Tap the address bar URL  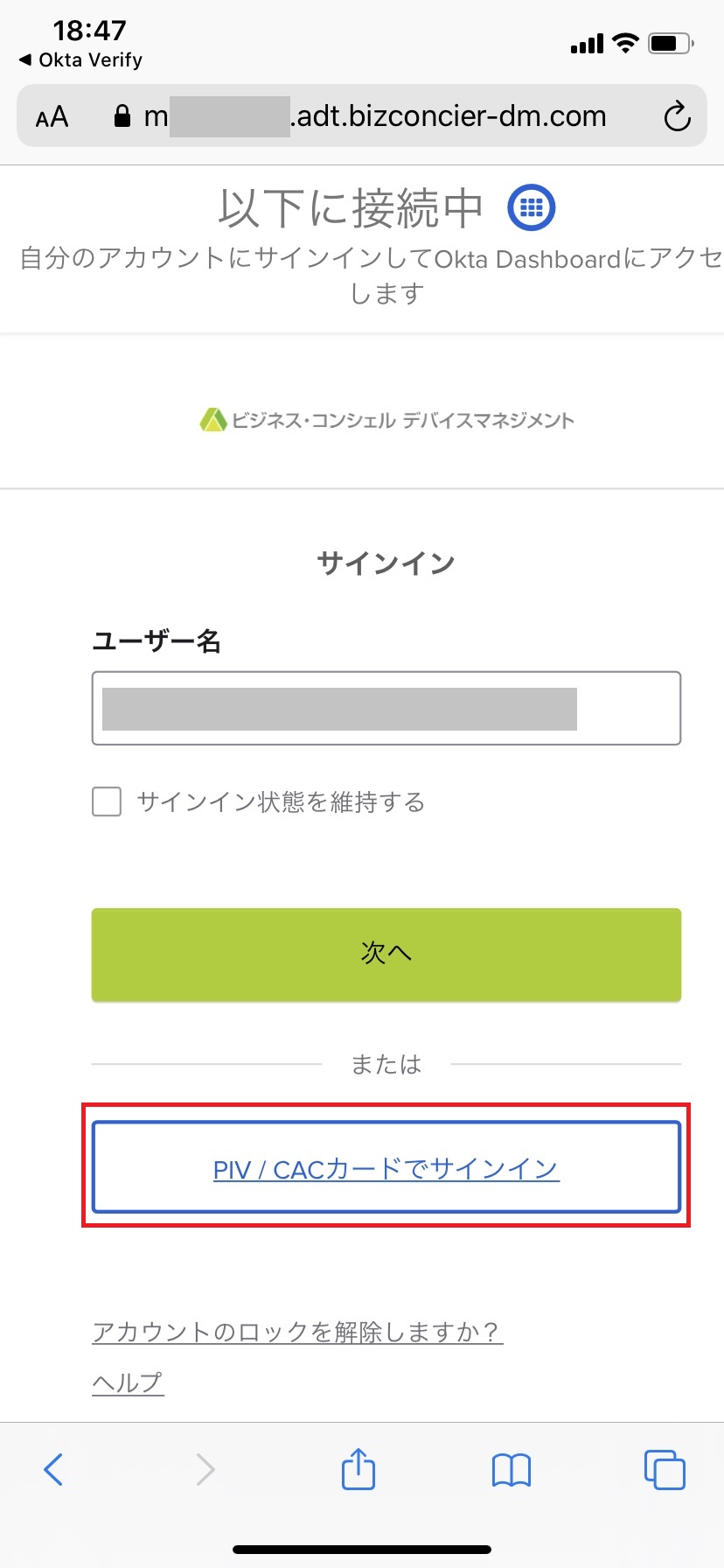tap(385, 116)
